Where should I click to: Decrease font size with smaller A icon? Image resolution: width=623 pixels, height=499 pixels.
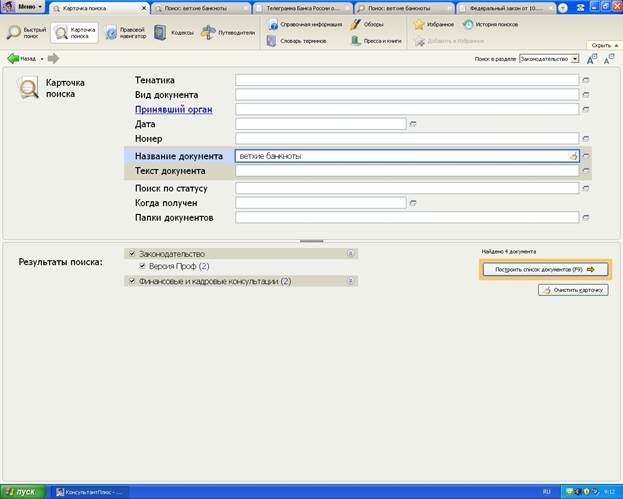(609, 59)
